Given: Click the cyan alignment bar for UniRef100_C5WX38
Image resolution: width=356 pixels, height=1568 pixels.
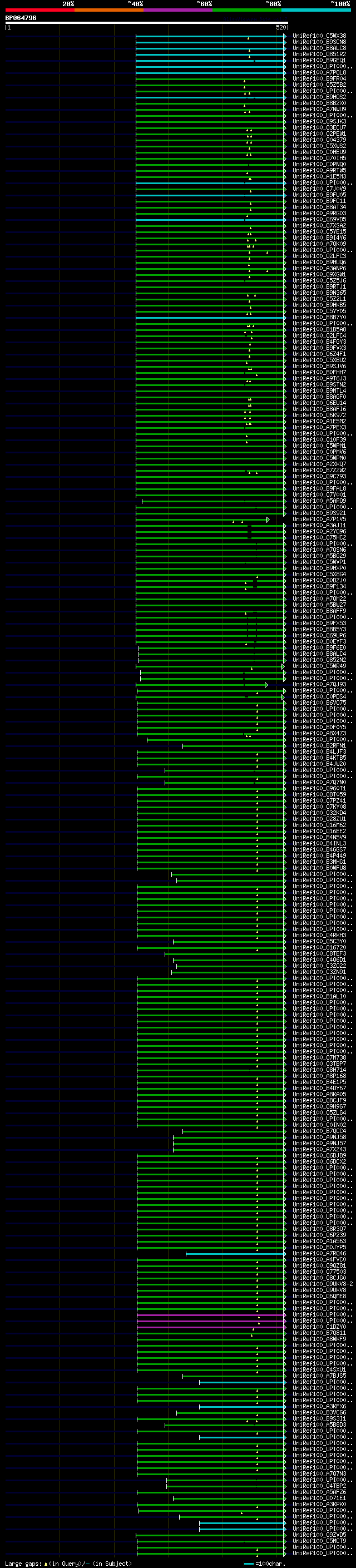Looking at the screenshot, I should 211,37.
